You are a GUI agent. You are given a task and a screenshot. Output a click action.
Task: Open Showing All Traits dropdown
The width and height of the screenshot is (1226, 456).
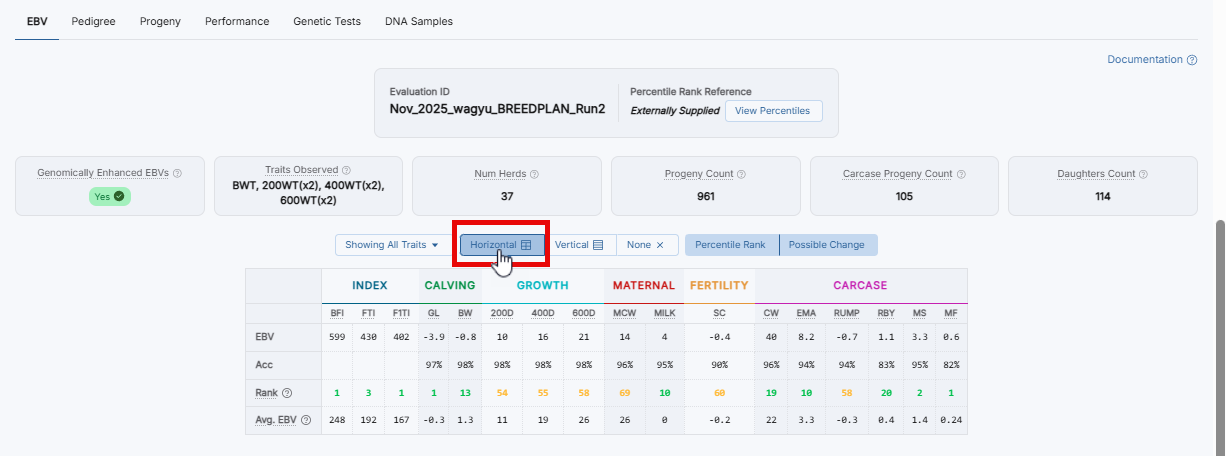click(x=392, y=245)
